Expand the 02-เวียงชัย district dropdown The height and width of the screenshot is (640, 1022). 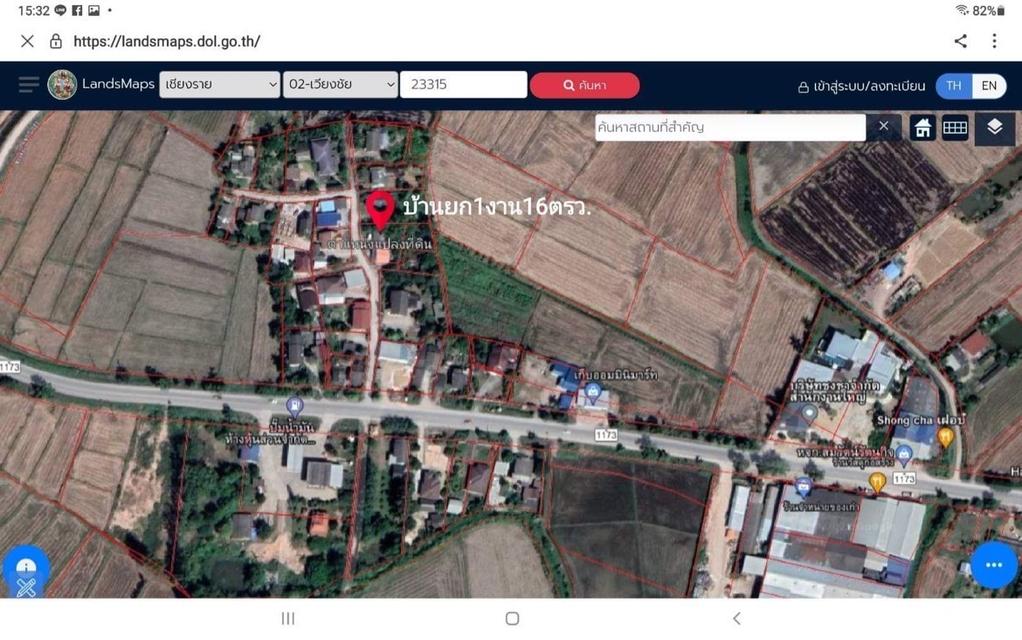coord(340,85)
